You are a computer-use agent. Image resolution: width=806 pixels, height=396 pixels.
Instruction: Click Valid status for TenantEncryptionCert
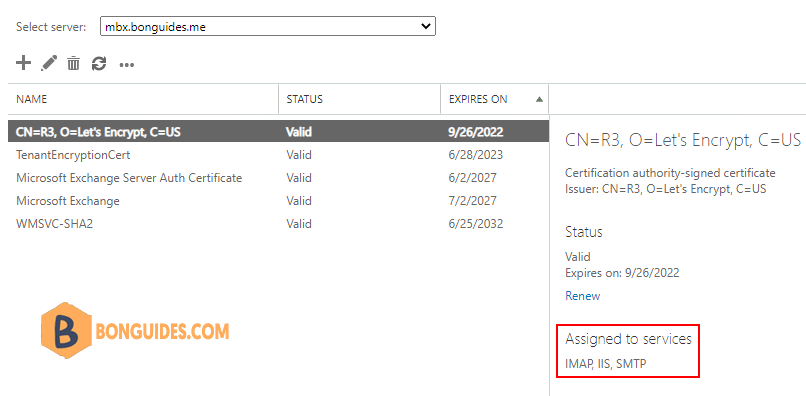[299, 155]
